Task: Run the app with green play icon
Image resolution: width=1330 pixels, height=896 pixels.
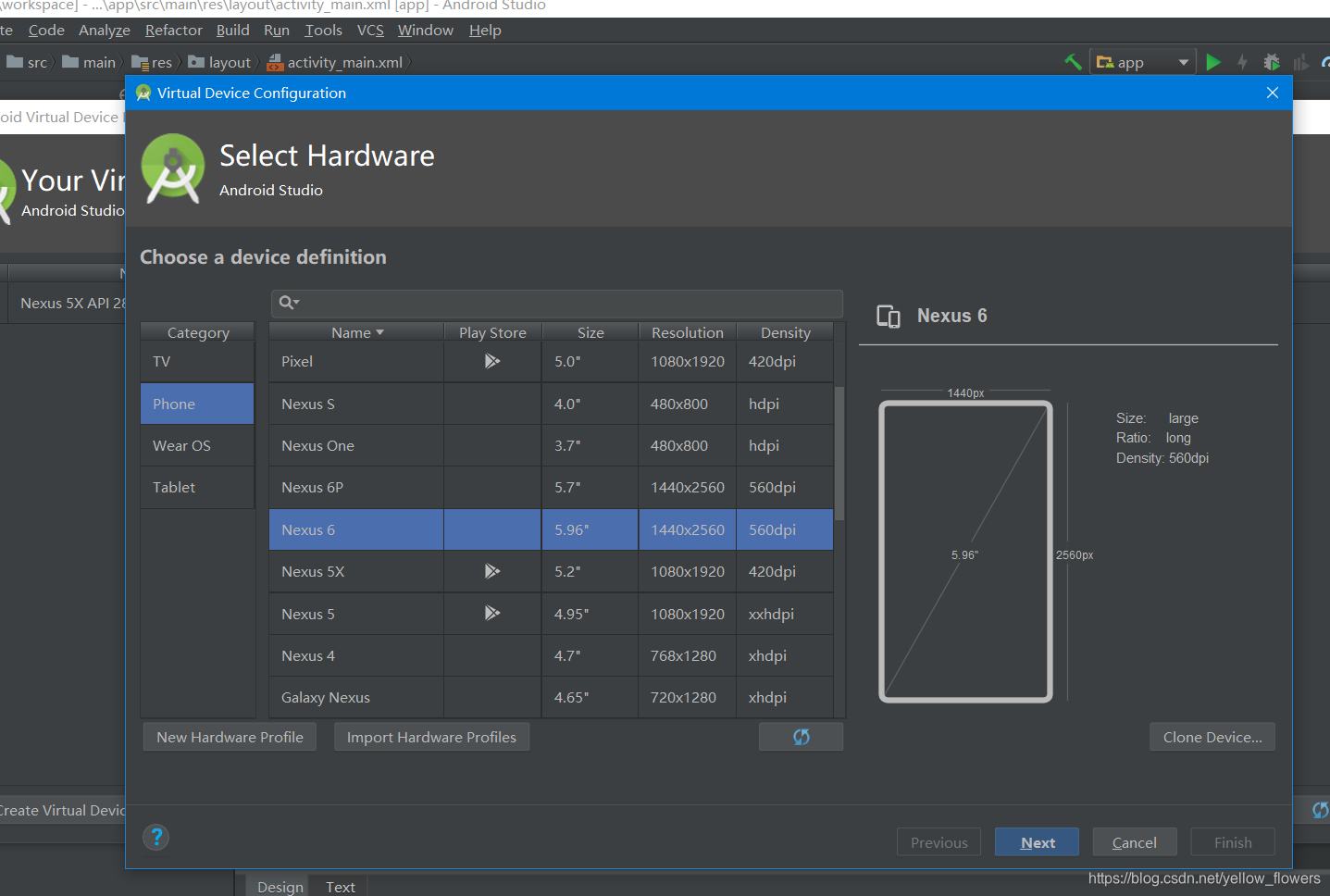Action: (x=1213, y=62)
